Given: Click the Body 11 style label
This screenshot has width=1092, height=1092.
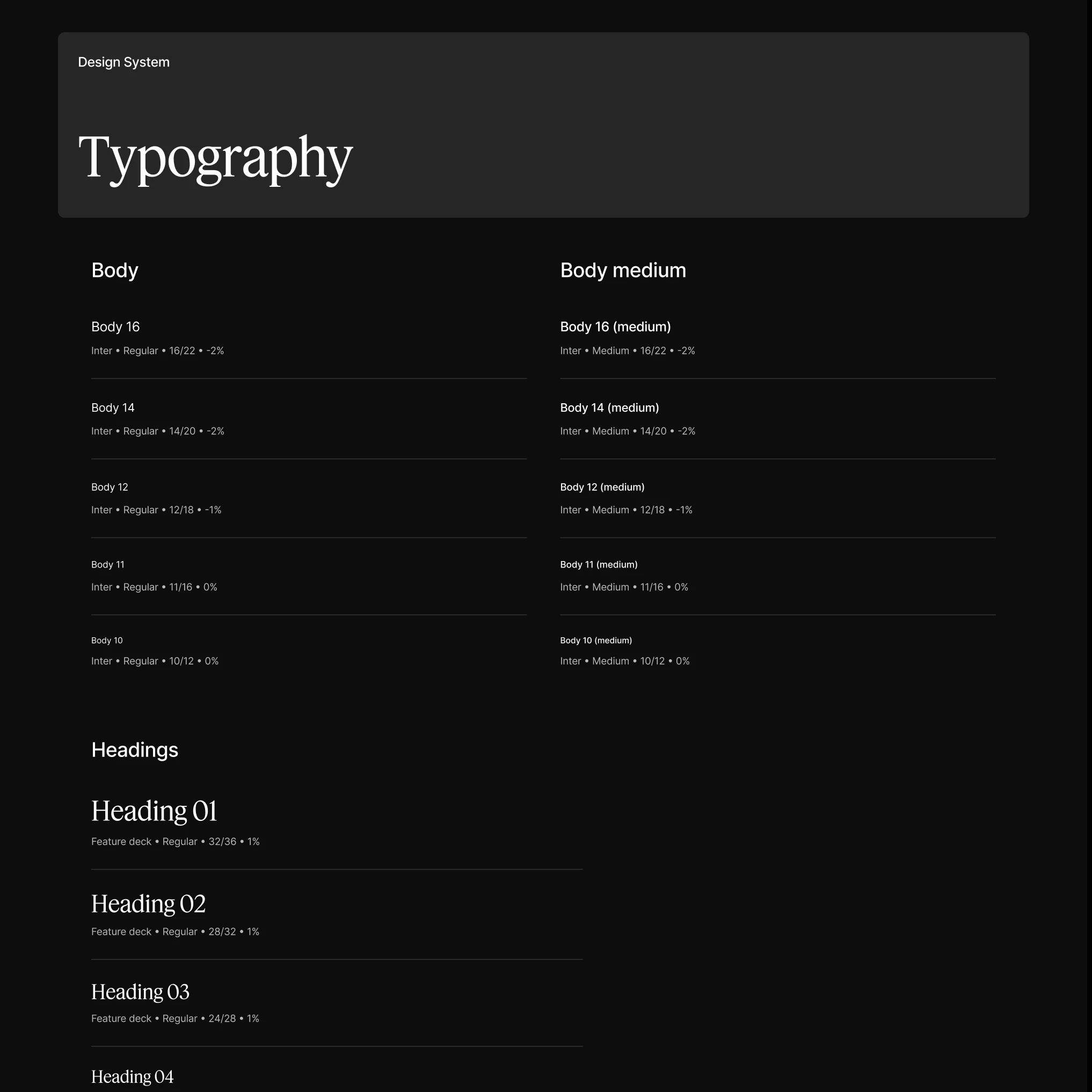Looking at the screenshot, I should pyautogui.click(x=107, y=564).
